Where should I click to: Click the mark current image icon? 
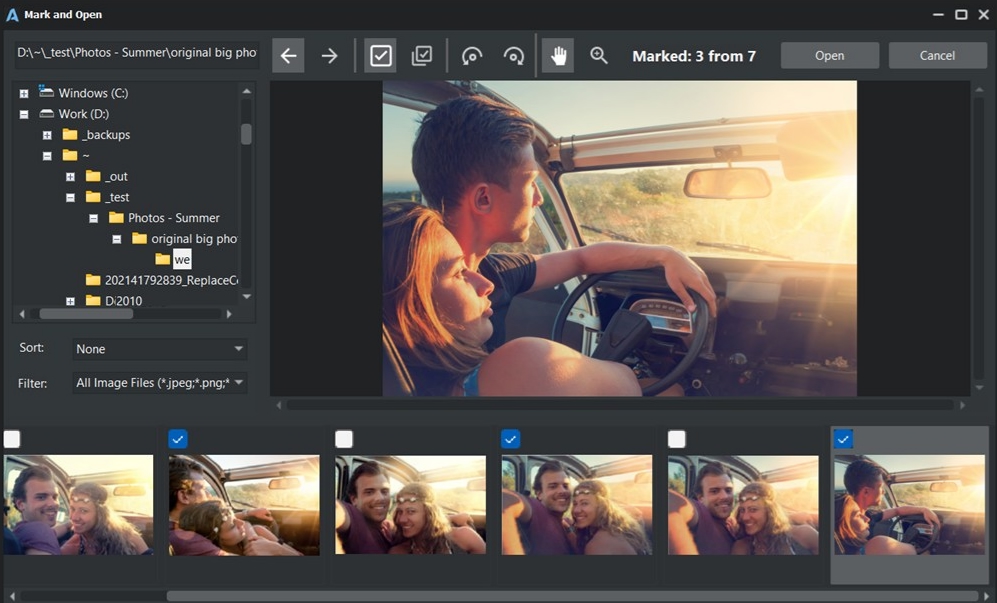pos(380,56)
